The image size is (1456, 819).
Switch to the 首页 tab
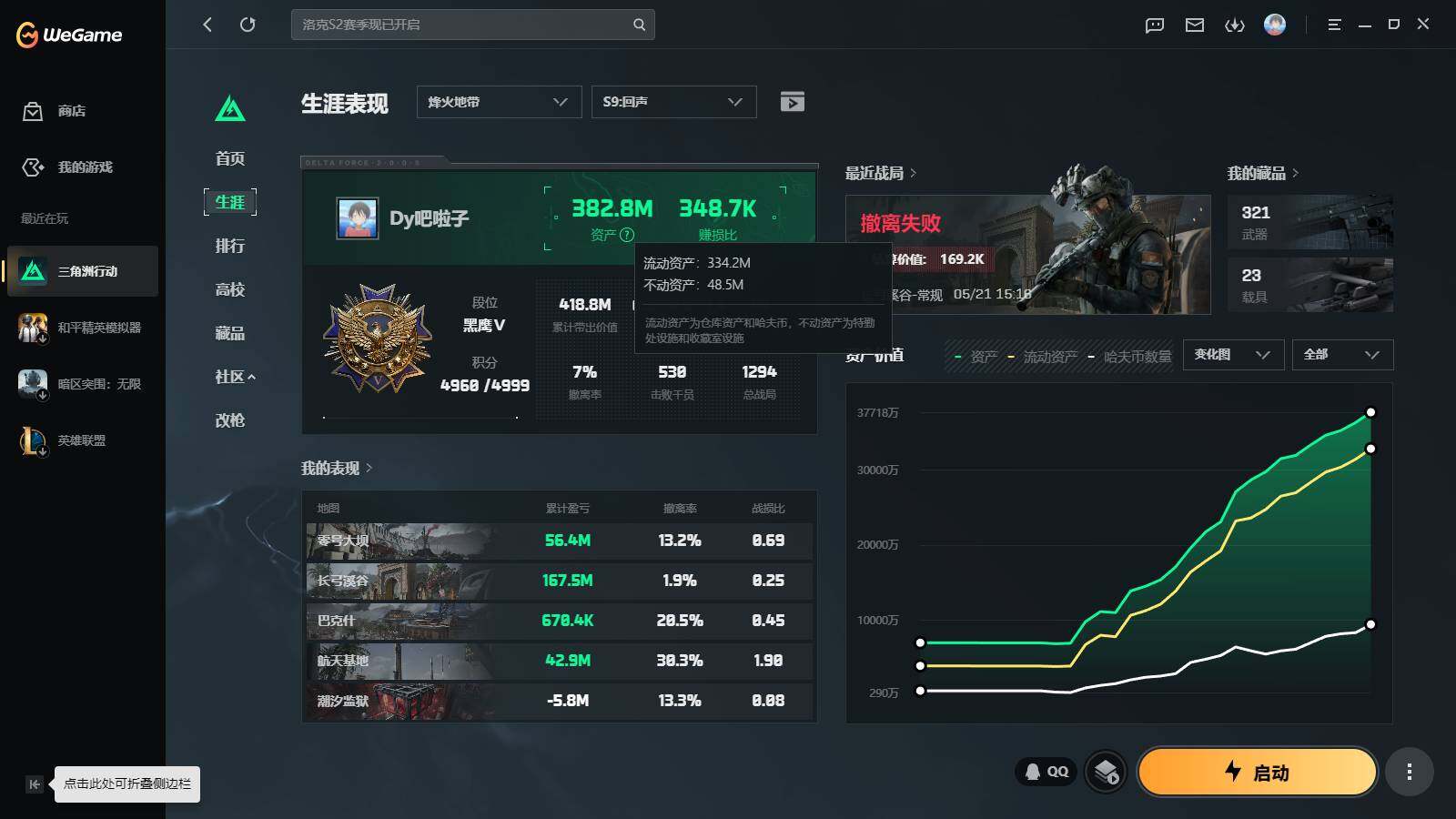230,158
